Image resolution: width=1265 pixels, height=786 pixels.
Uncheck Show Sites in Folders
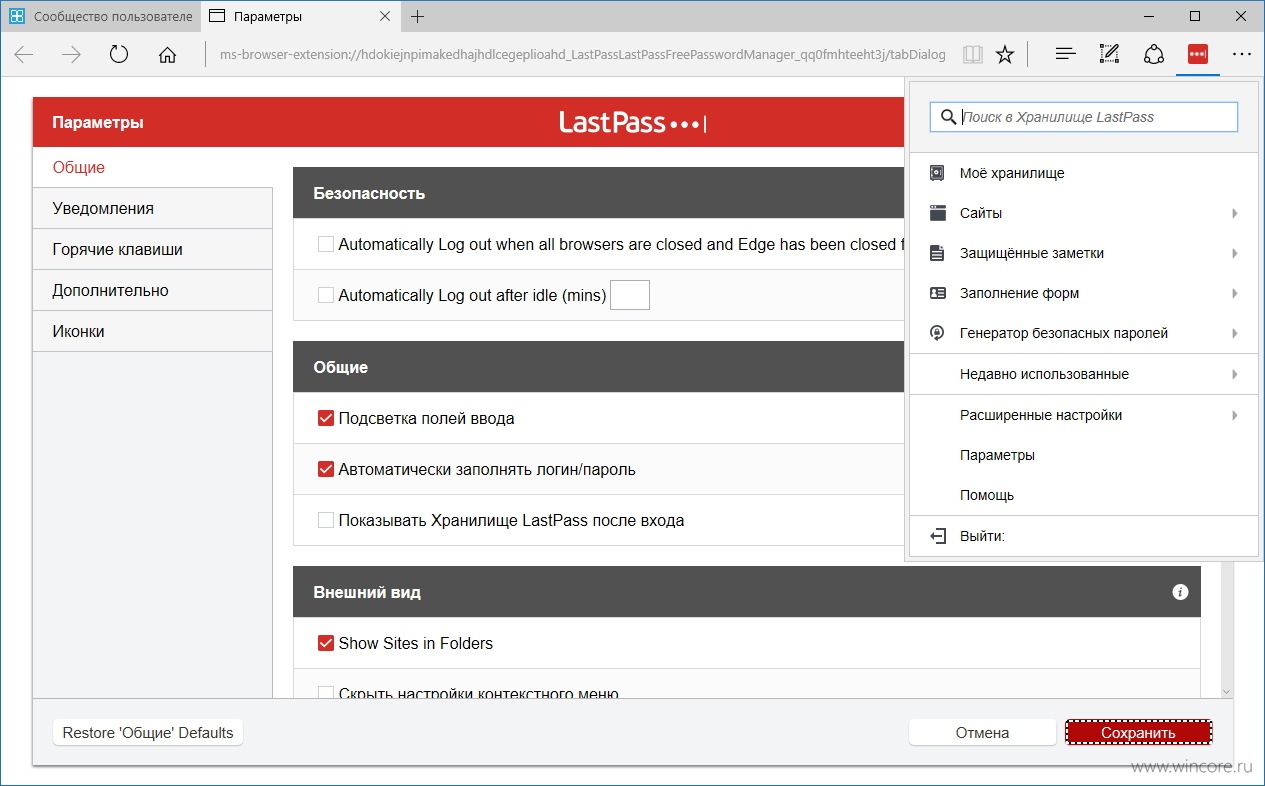326,643
